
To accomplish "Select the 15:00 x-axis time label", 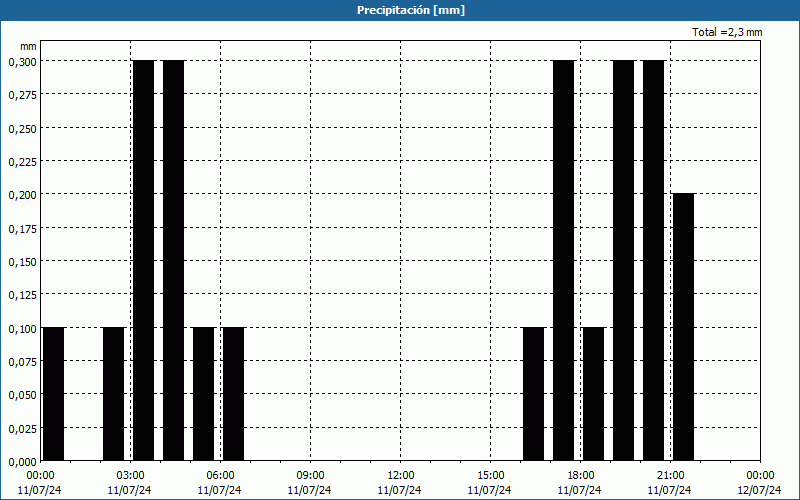I will coord(490,476).
